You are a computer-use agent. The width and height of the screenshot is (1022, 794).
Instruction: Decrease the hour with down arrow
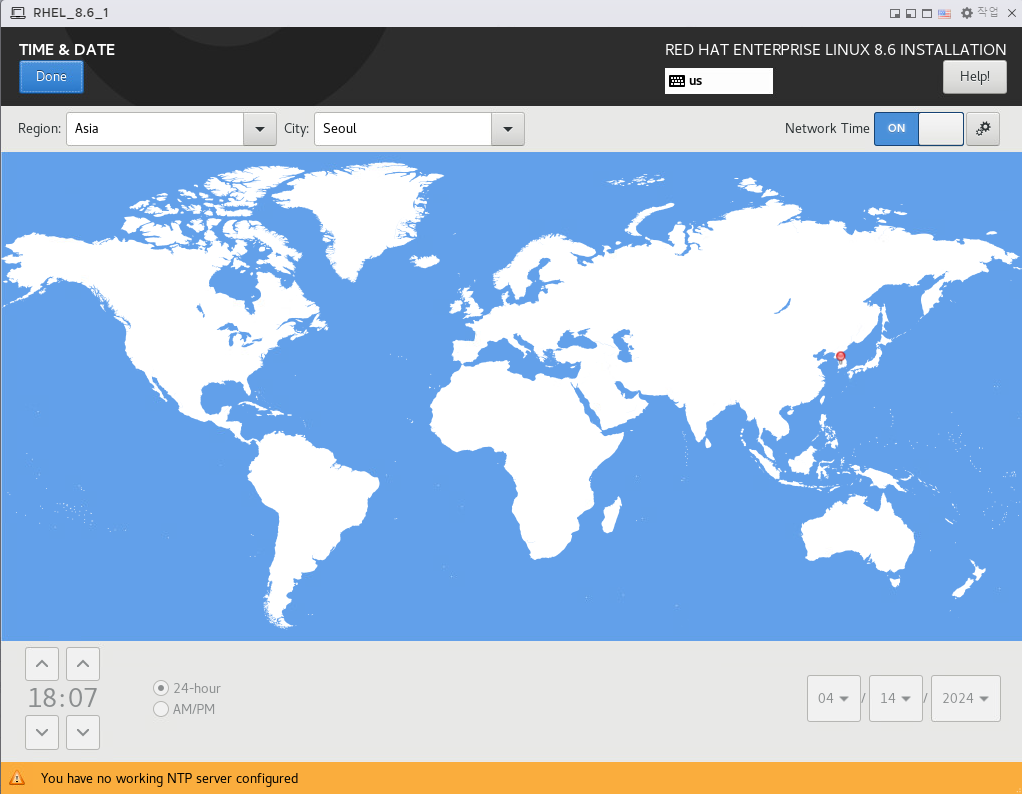click(x=42, y=732)
